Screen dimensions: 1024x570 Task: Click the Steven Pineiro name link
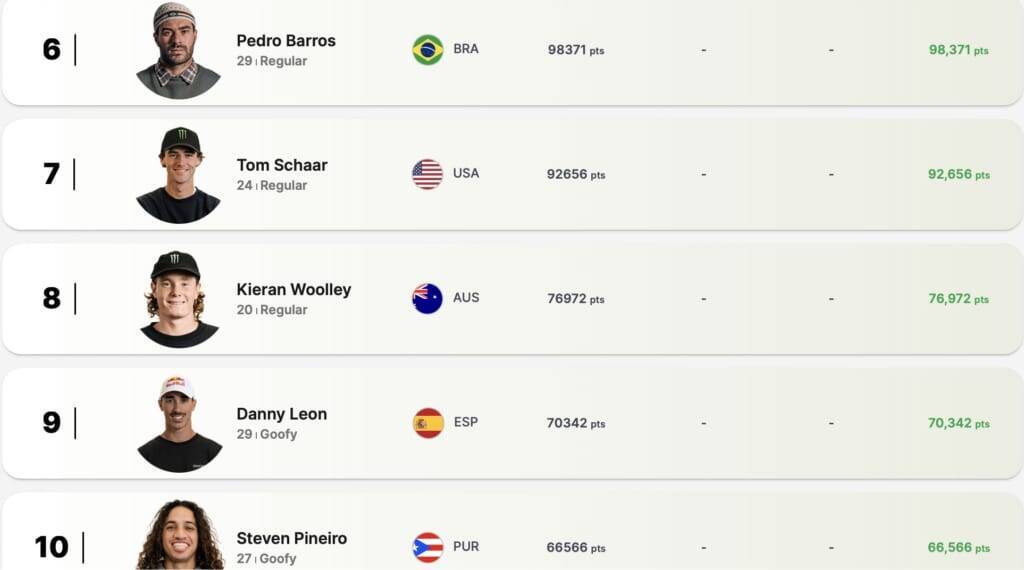[292, 538]
